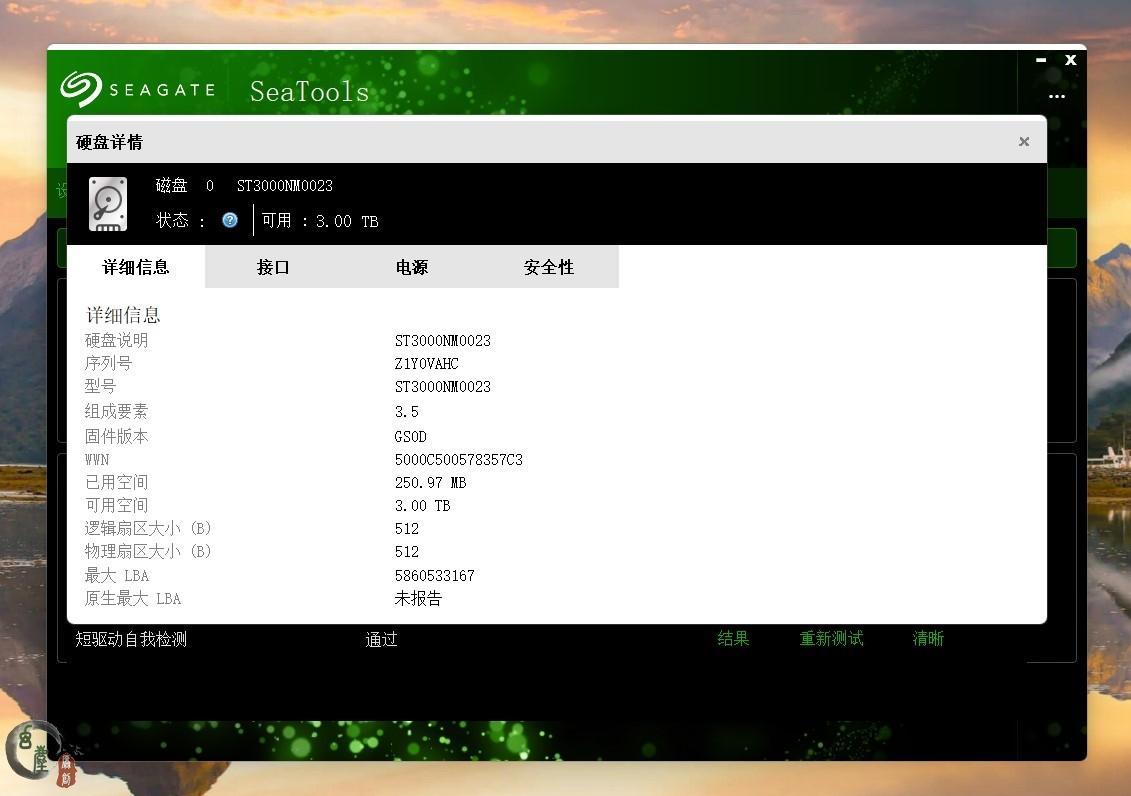Switch to the 接口 tab

pos(273,267)
